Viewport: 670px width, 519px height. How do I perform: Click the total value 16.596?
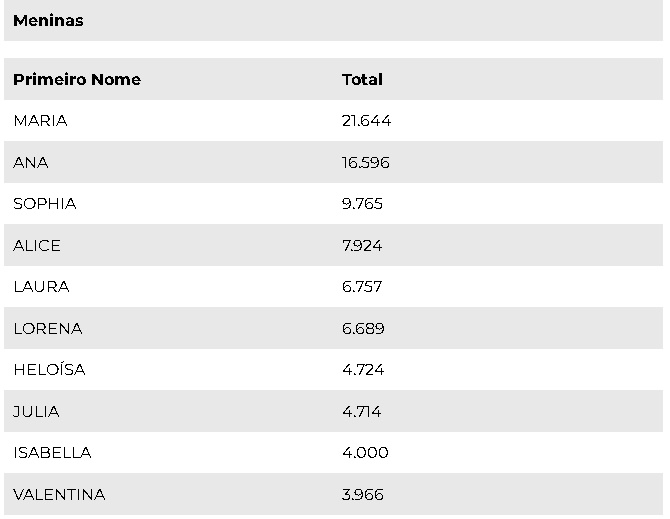click(x=365, y=162)
